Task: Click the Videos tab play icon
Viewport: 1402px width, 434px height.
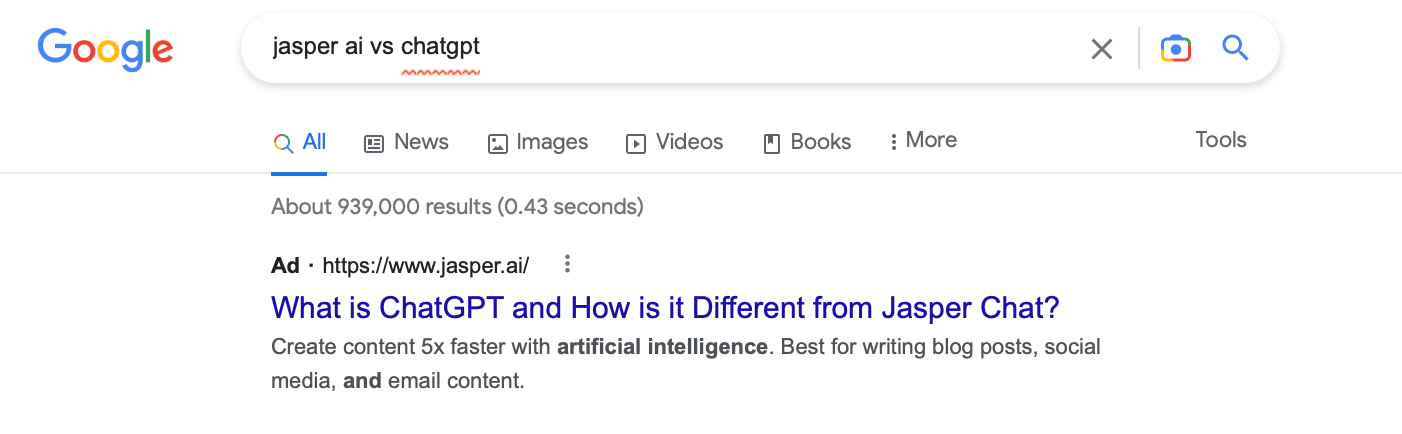Action: (x=636, y=143)
